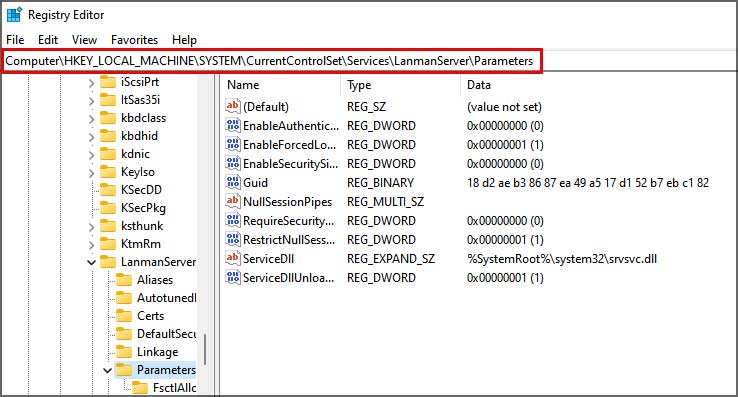
Task: Select the 'ServiceDll' value name
Action: point(268,259)
